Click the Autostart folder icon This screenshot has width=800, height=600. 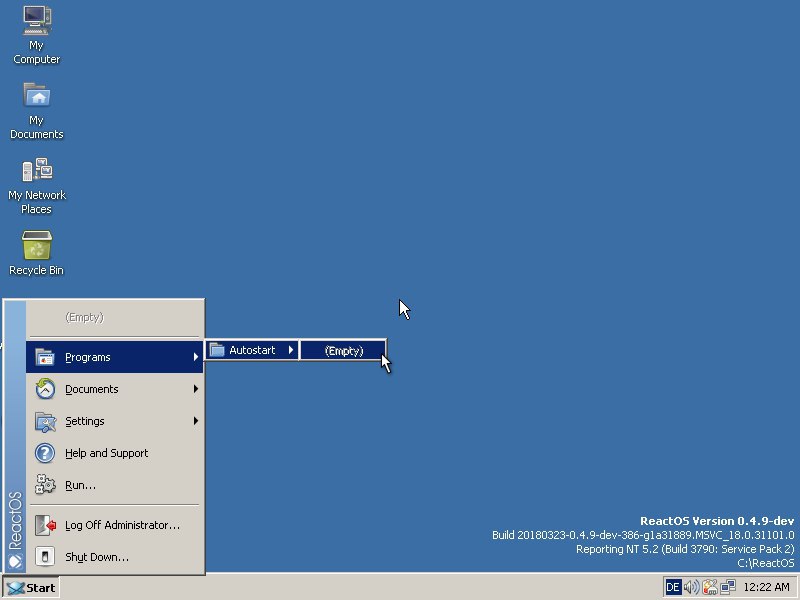point(217,350)
